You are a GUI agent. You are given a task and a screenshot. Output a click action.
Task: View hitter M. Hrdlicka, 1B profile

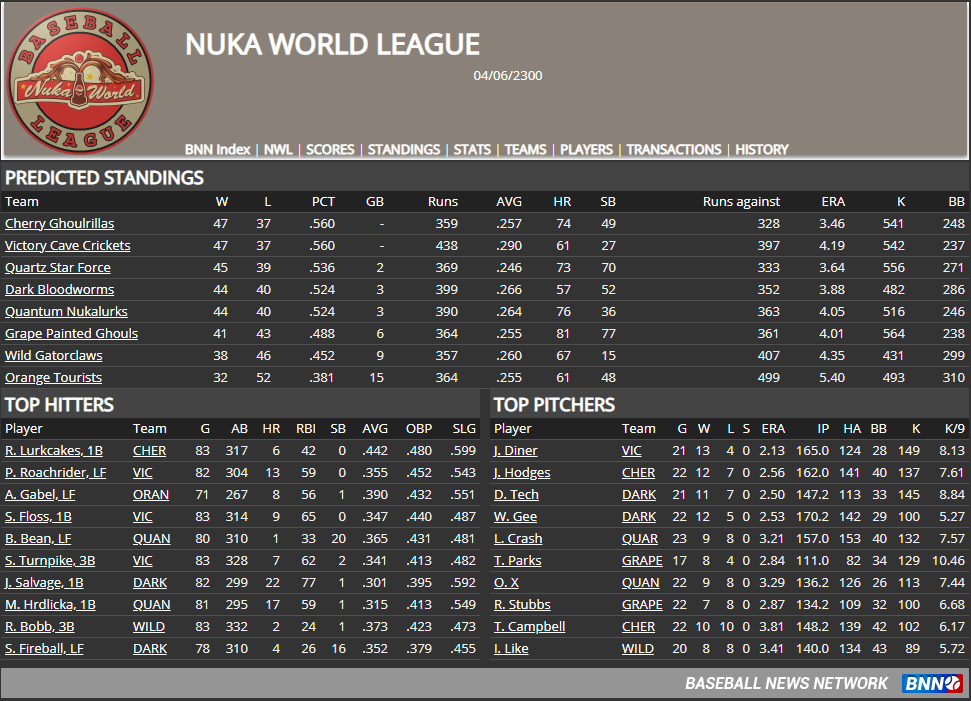(50, 604)
